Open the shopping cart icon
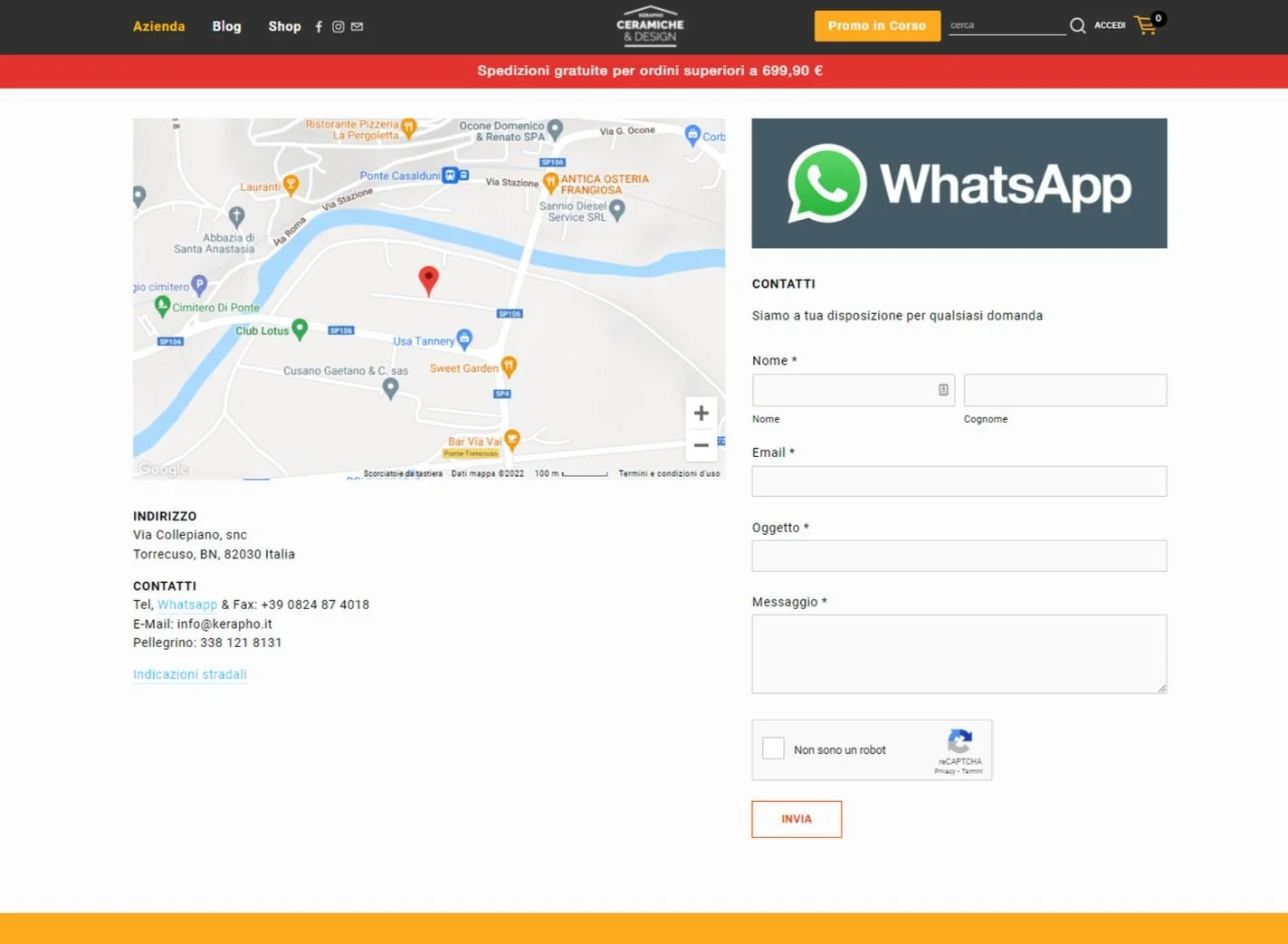The width and height of the screenshot is (1288, 944). tap(1147, 24)
